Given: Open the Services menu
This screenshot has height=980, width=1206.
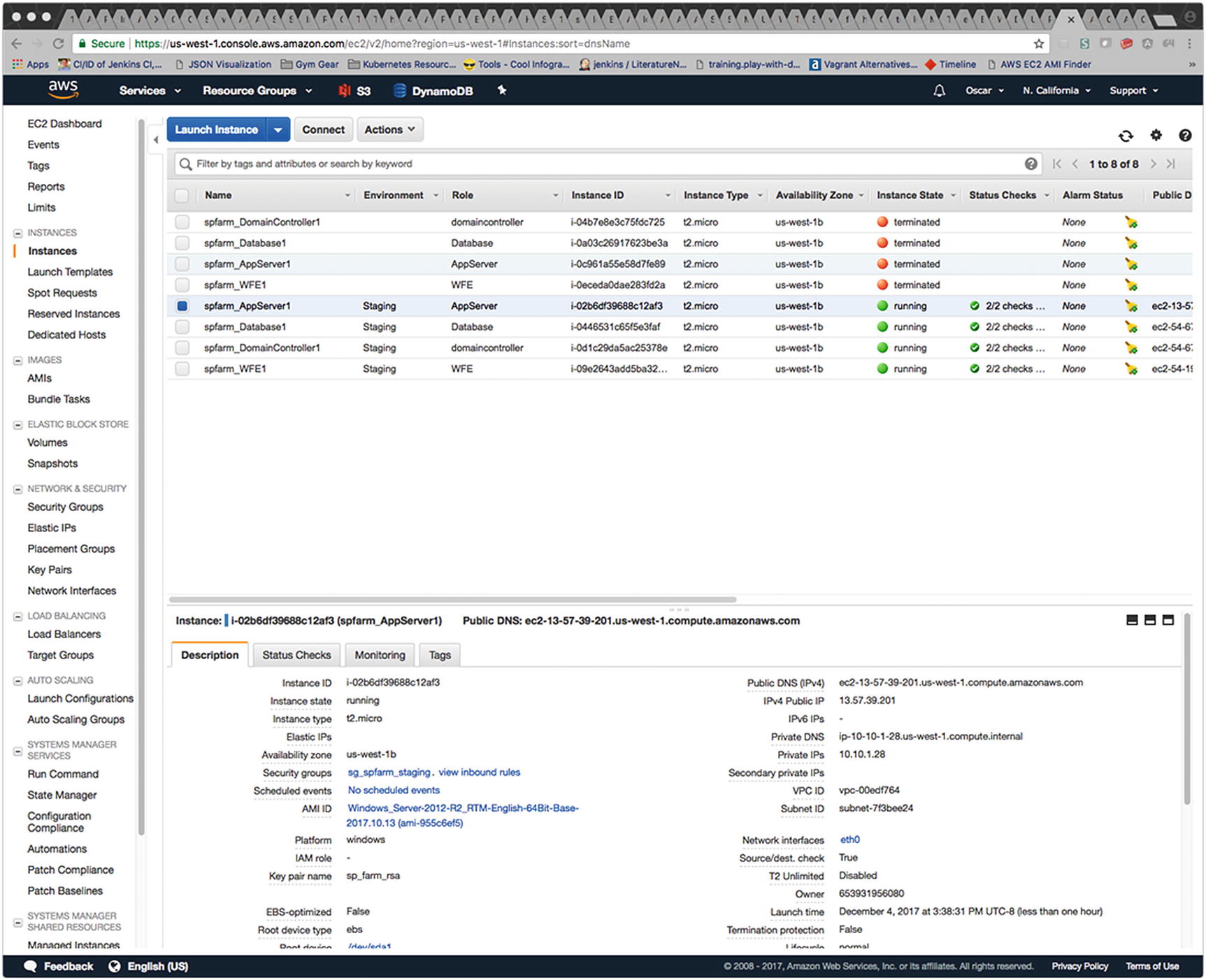Looking at the screenshot, I should (x=150, y=91).
